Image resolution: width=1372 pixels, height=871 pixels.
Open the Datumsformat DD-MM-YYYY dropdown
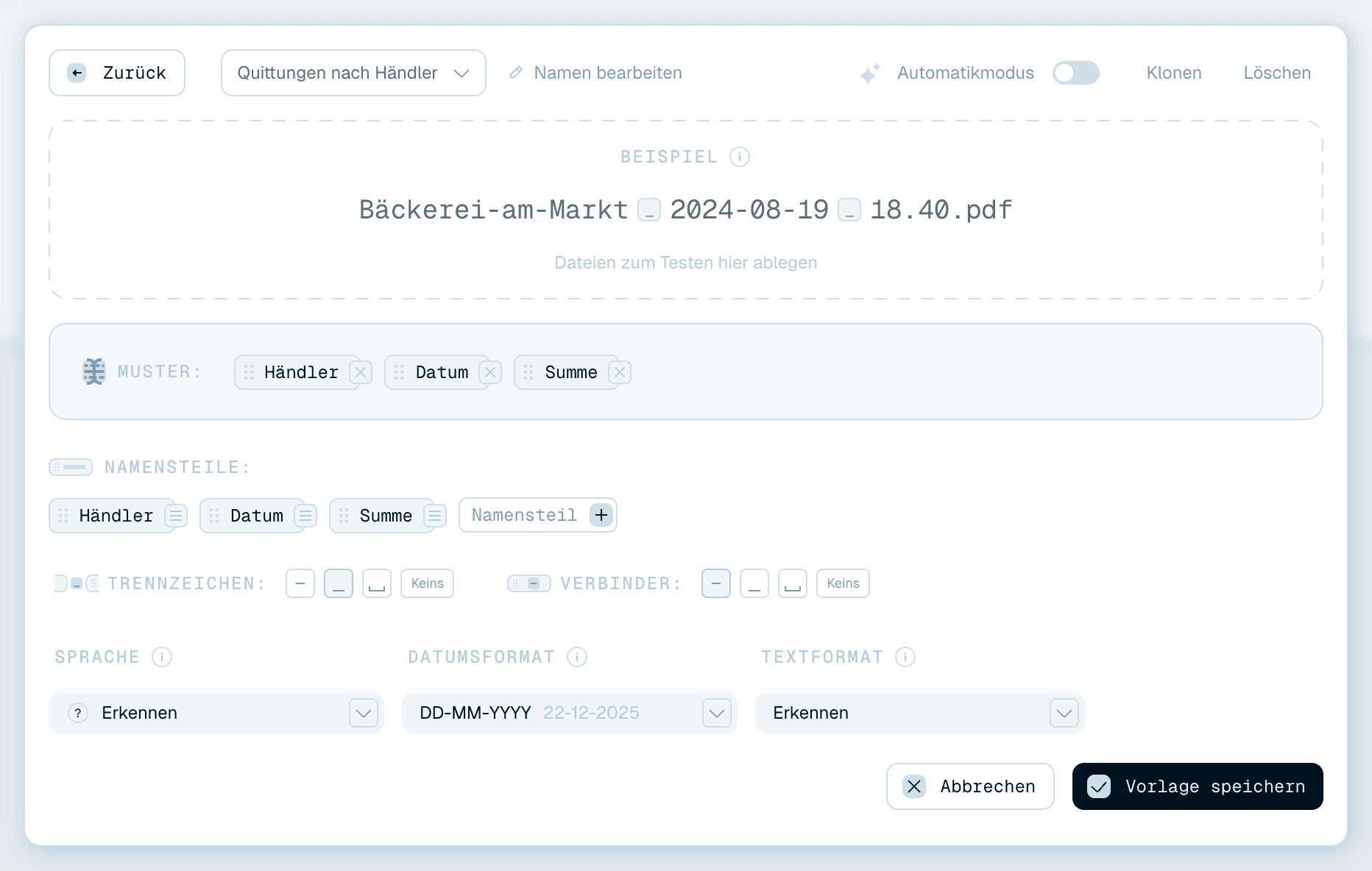(570, 713)
